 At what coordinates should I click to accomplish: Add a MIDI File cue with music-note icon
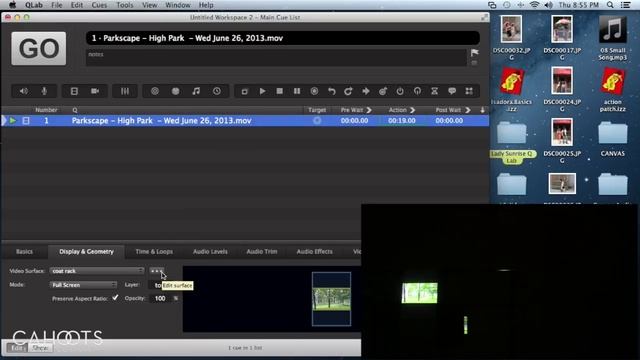196,91
